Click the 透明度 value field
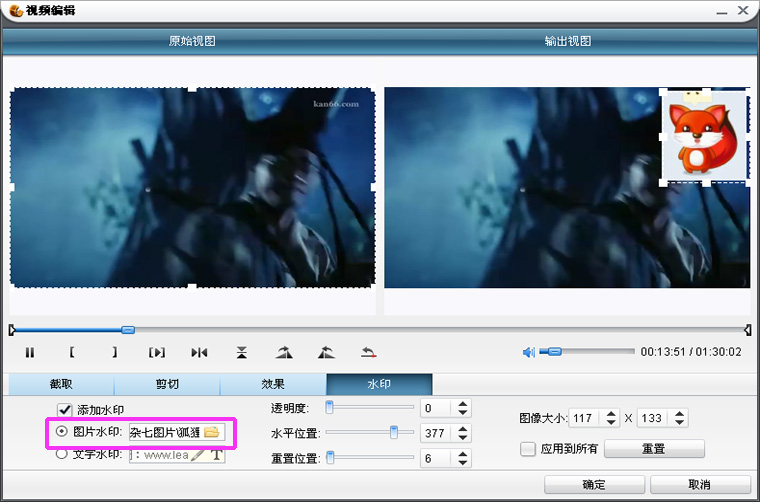The width and height of the screenshot is (760, 502). 438,408
